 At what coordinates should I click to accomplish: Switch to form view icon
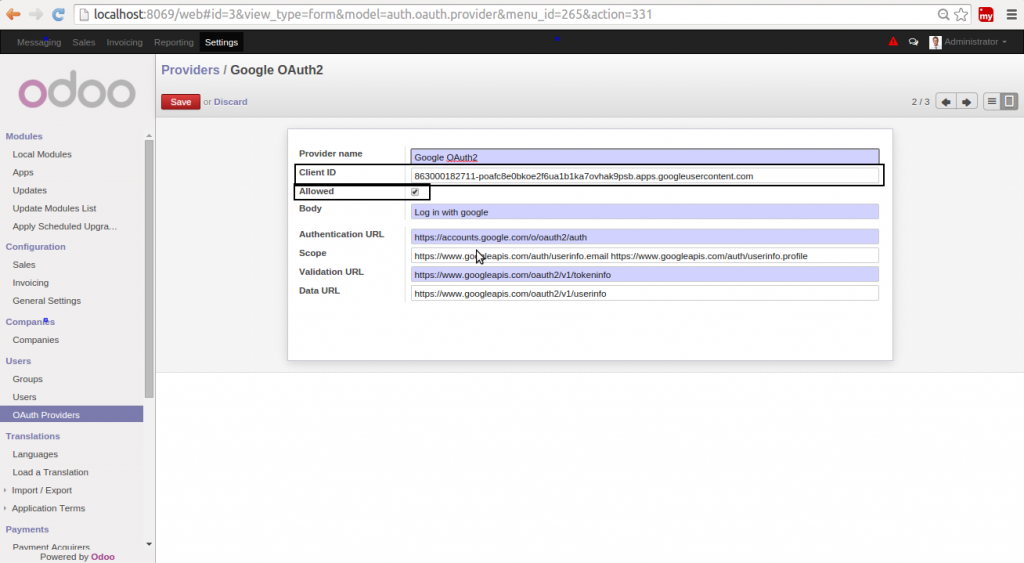click(1009, 101)
